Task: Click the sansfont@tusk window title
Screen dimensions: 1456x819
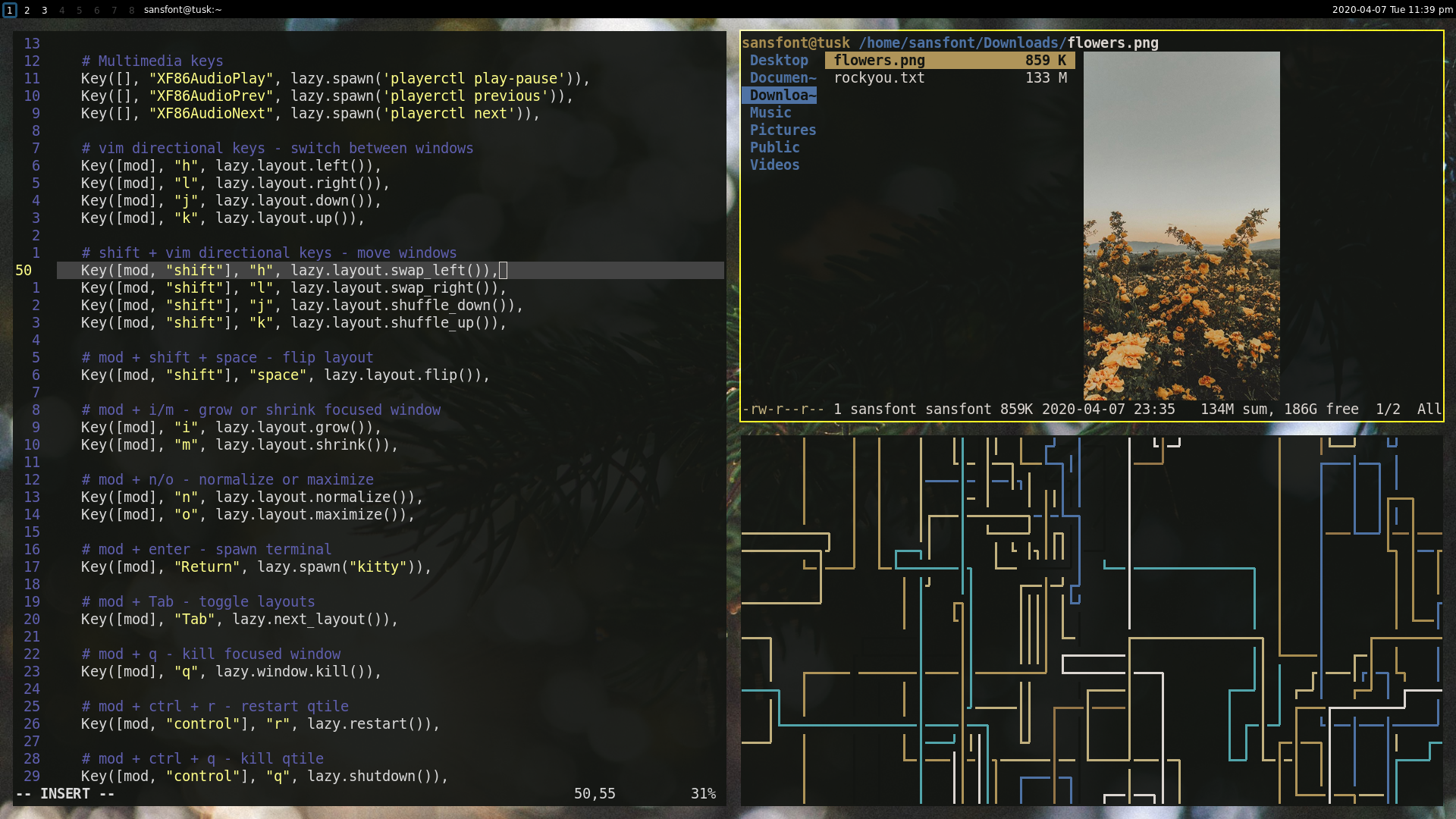Action: tap(183, 10)
